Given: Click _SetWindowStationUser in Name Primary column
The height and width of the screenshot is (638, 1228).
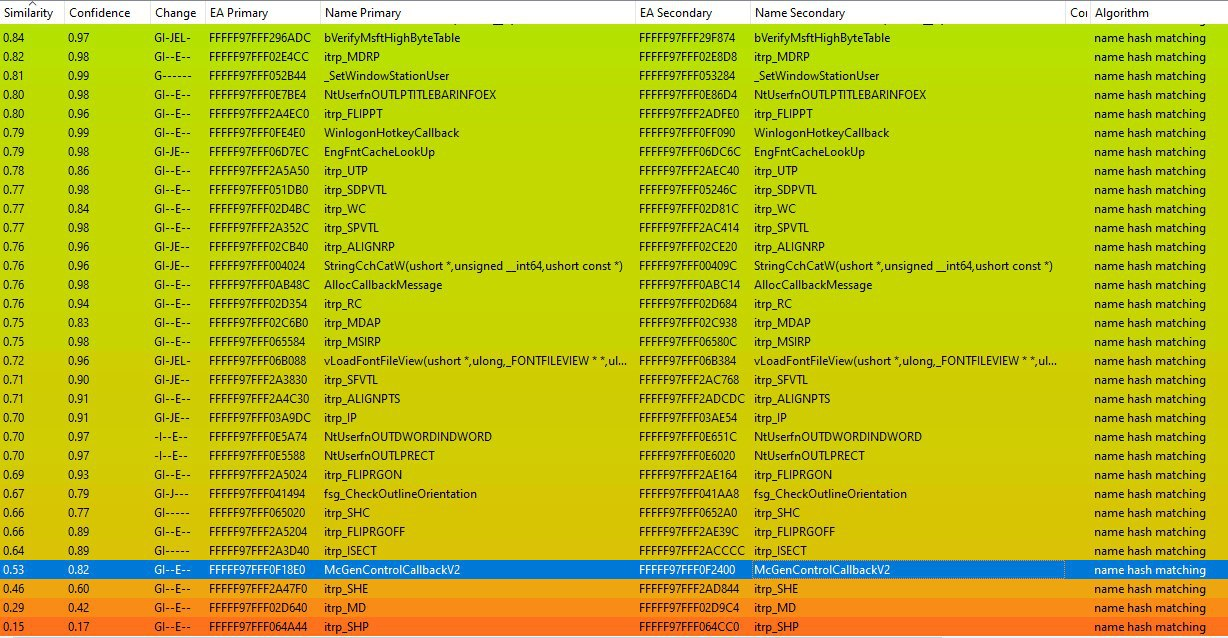Looking at the screenshot, I should (x=386, y=76).
